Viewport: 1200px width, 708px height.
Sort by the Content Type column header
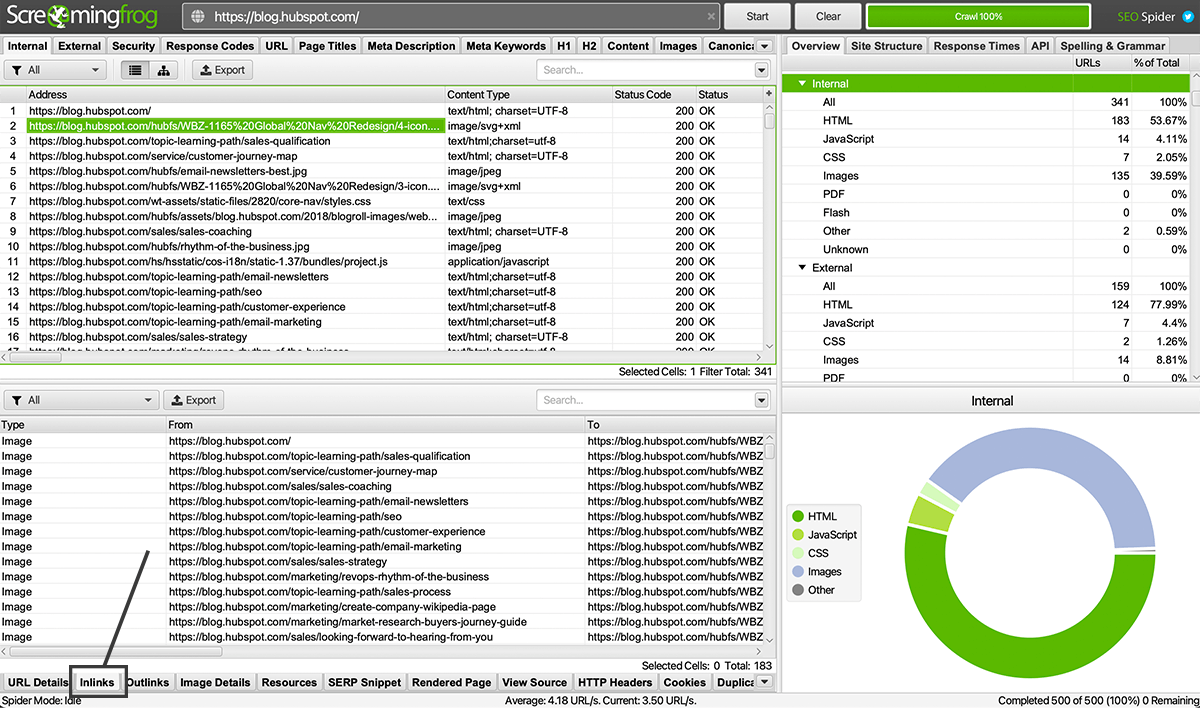[x=529, y=95]
